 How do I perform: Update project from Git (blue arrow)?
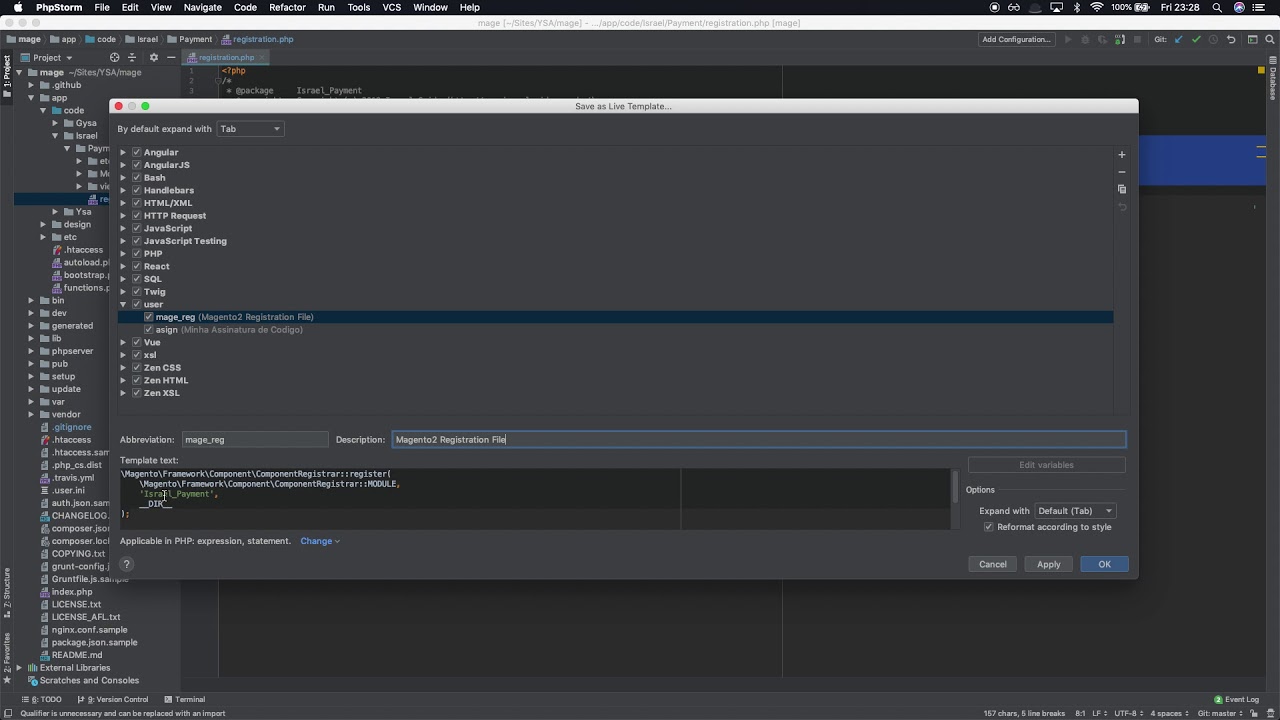coord(1178,40)
